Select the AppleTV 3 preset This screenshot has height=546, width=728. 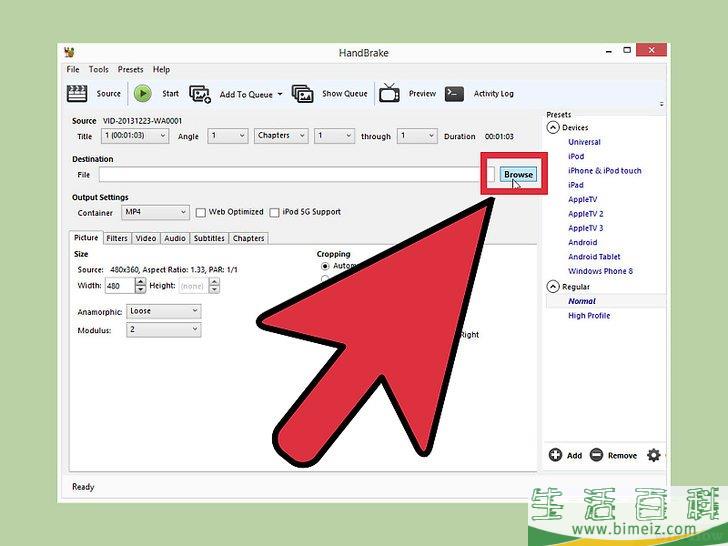586,228
